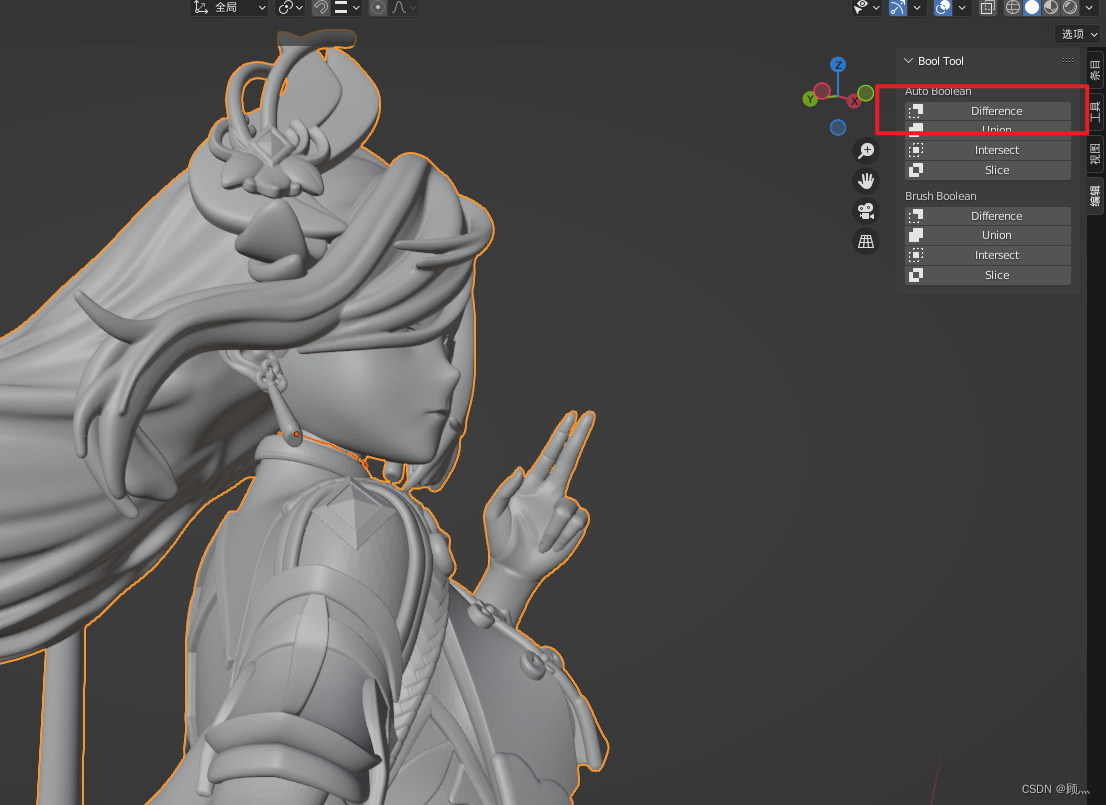
Task: Click the zoom view magnifier icon
Action: tap(866, 150)
